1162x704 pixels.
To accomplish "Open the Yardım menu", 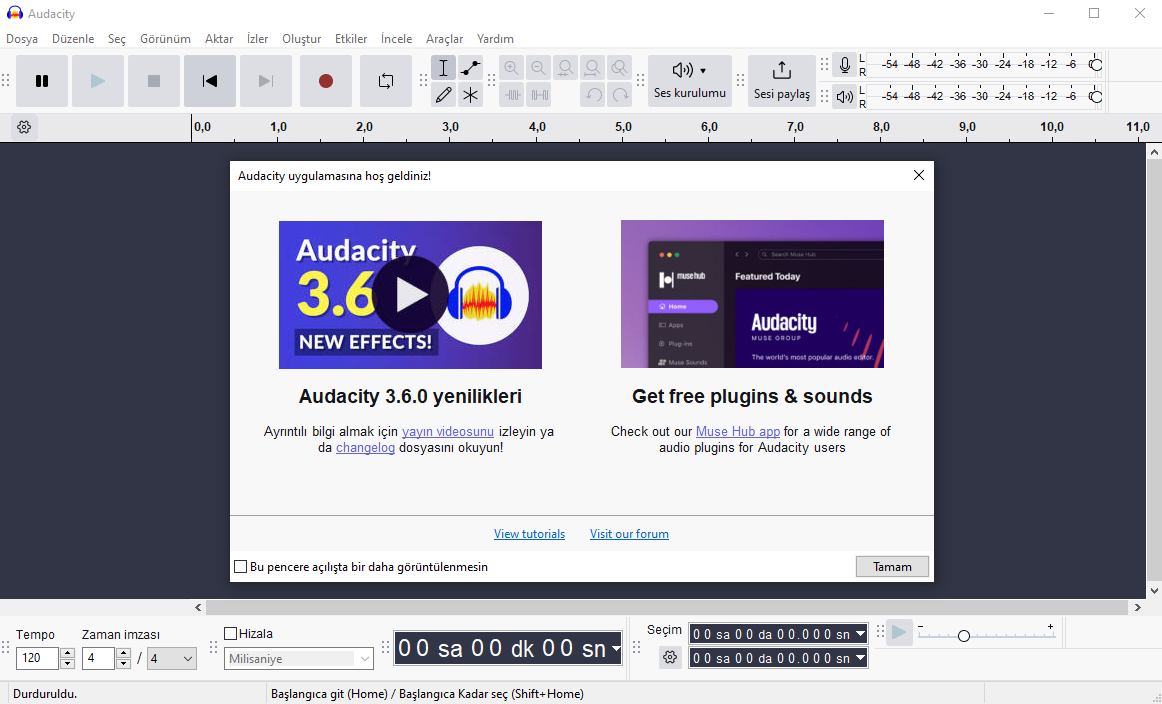I will [495, 39].
